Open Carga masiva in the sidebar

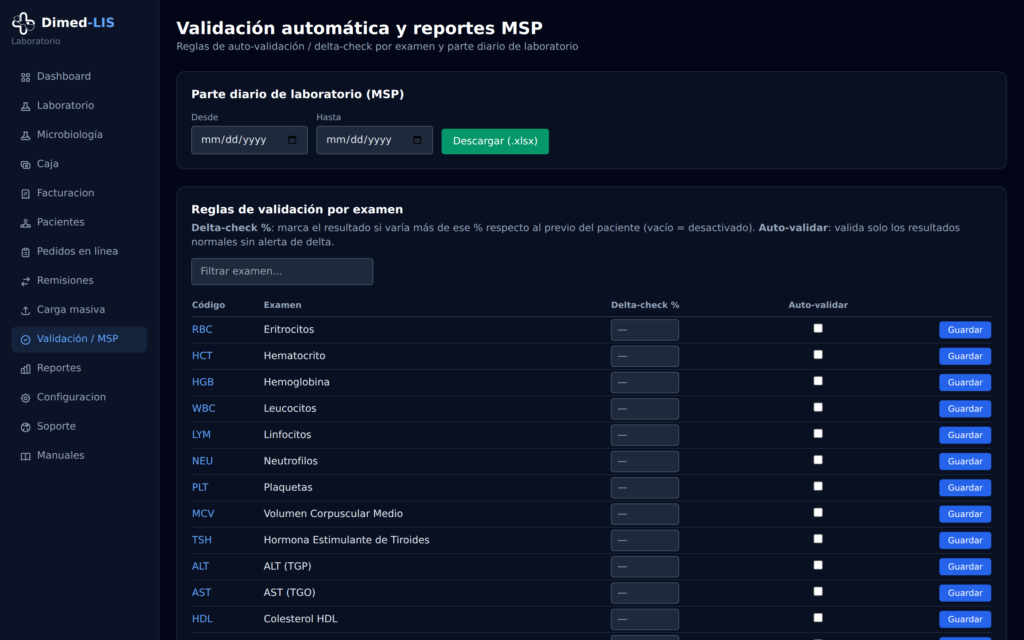point(79,310)
